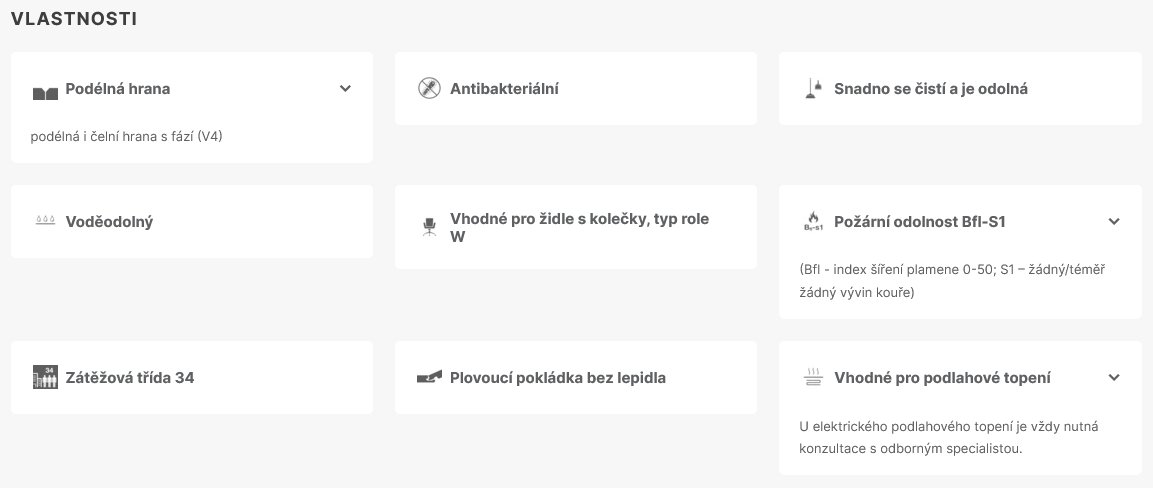
Task: Click the Bfl-S1 fire resistance flame icon
Action: pyautogui.click(x=813, y=222)
